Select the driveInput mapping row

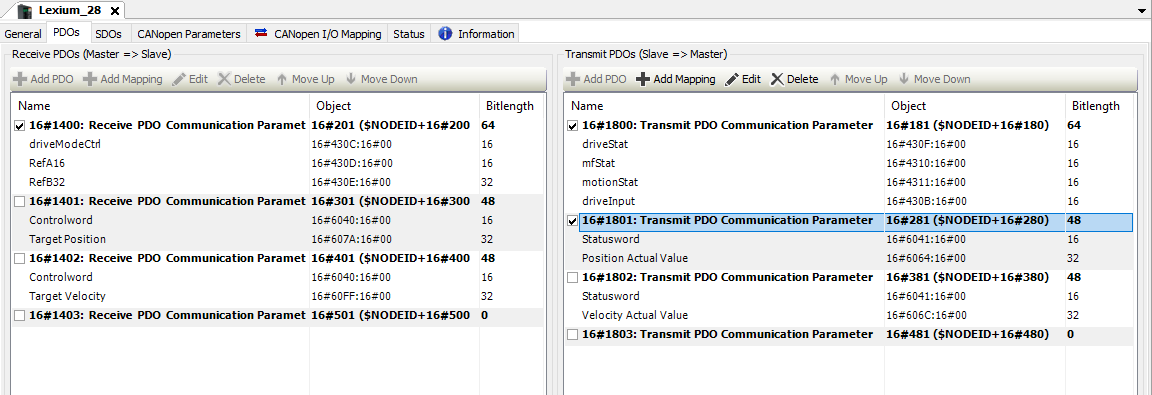[x=849, y=201]
